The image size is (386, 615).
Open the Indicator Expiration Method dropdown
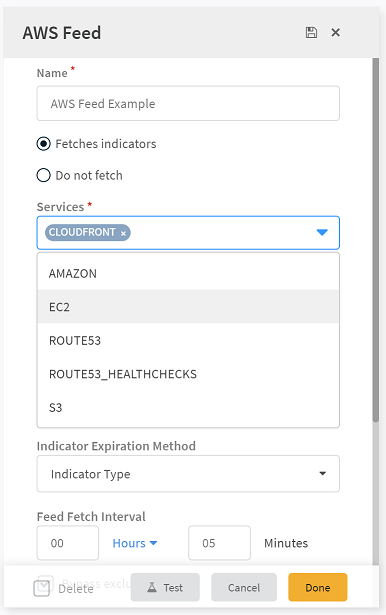[188, 473]
